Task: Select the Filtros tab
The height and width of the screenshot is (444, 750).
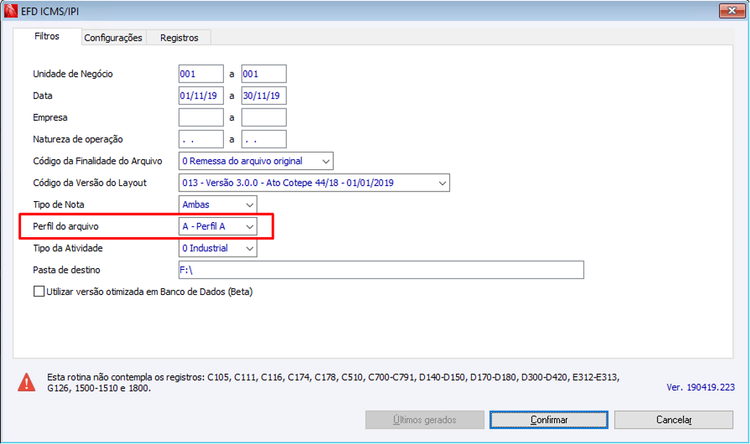Action: point(47,36)
